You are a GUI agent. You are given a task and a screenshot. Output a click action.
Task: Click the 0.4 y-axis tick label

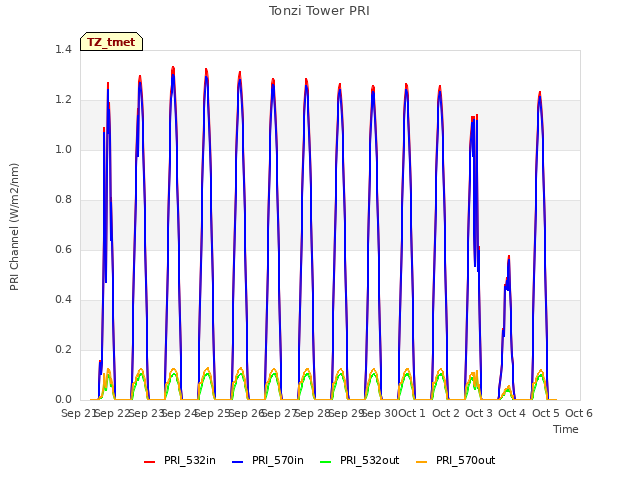pyautogui.click(x=63, y=300)
